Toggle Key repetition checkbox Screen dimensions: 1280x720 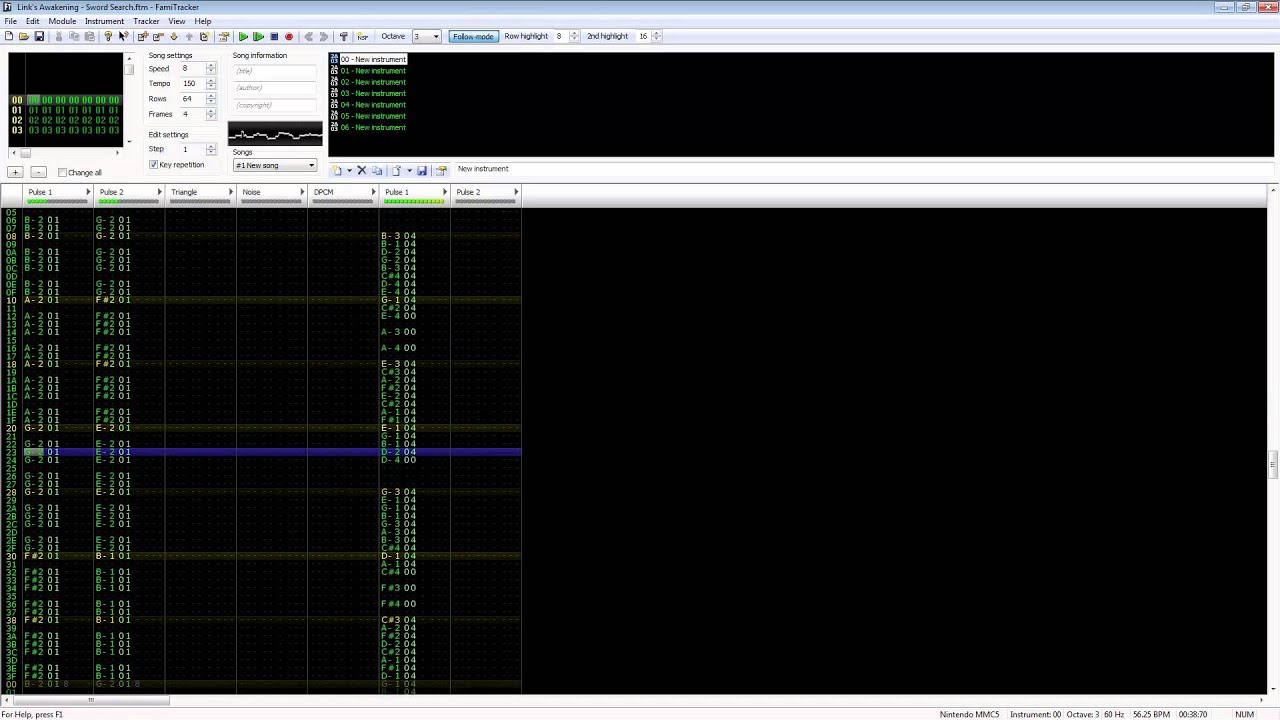pyautogui.click(x=154, y=165)
